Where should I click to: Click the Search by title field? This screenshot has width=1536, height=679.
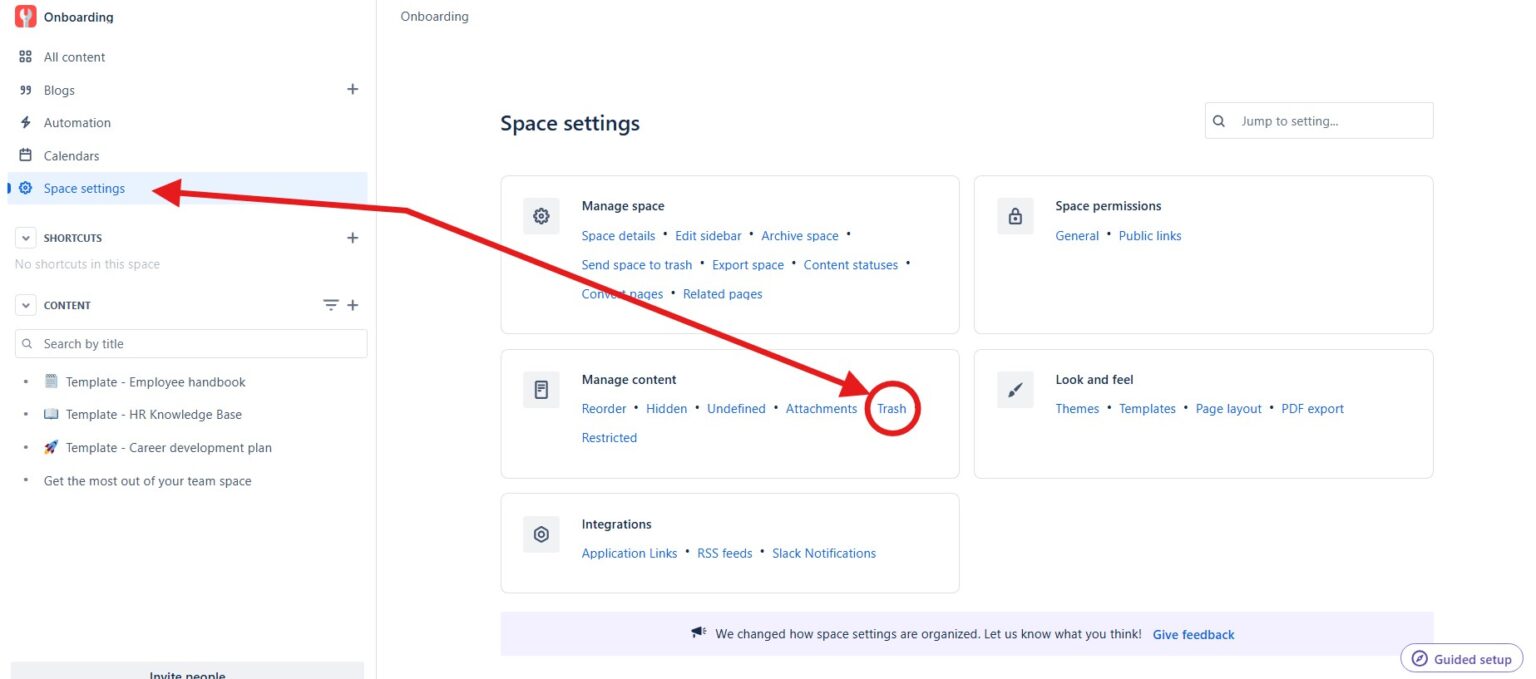(x=191, y=343)
